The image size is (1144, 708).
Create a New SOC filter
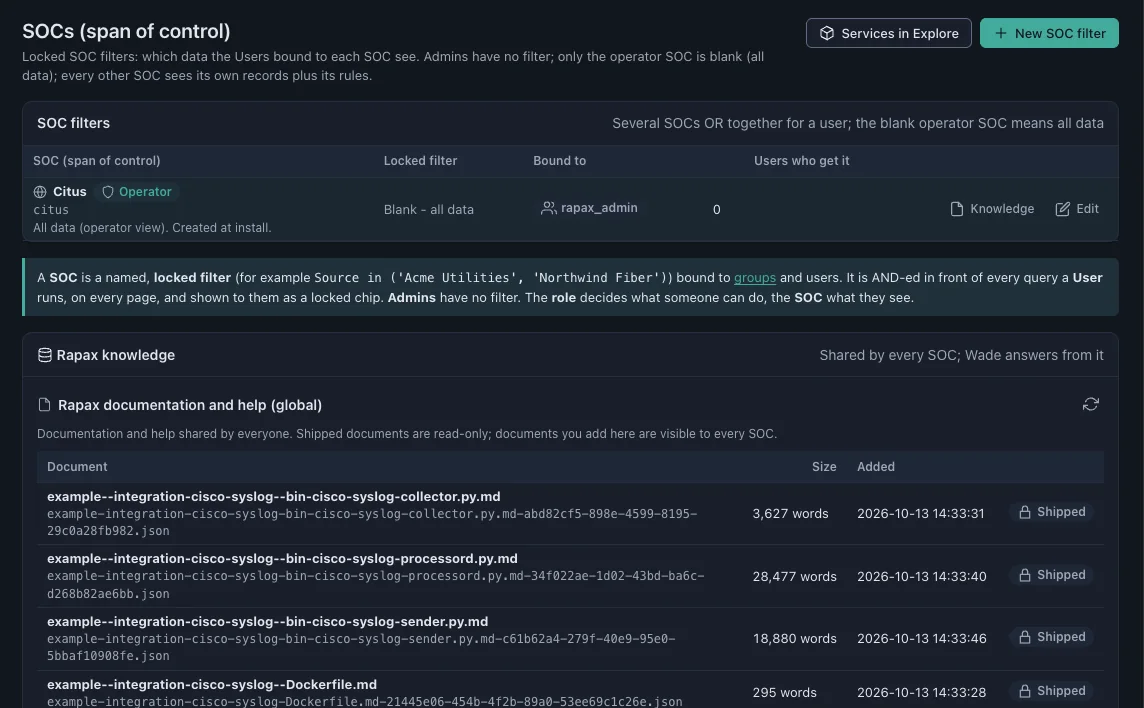tap(1048, 33)
